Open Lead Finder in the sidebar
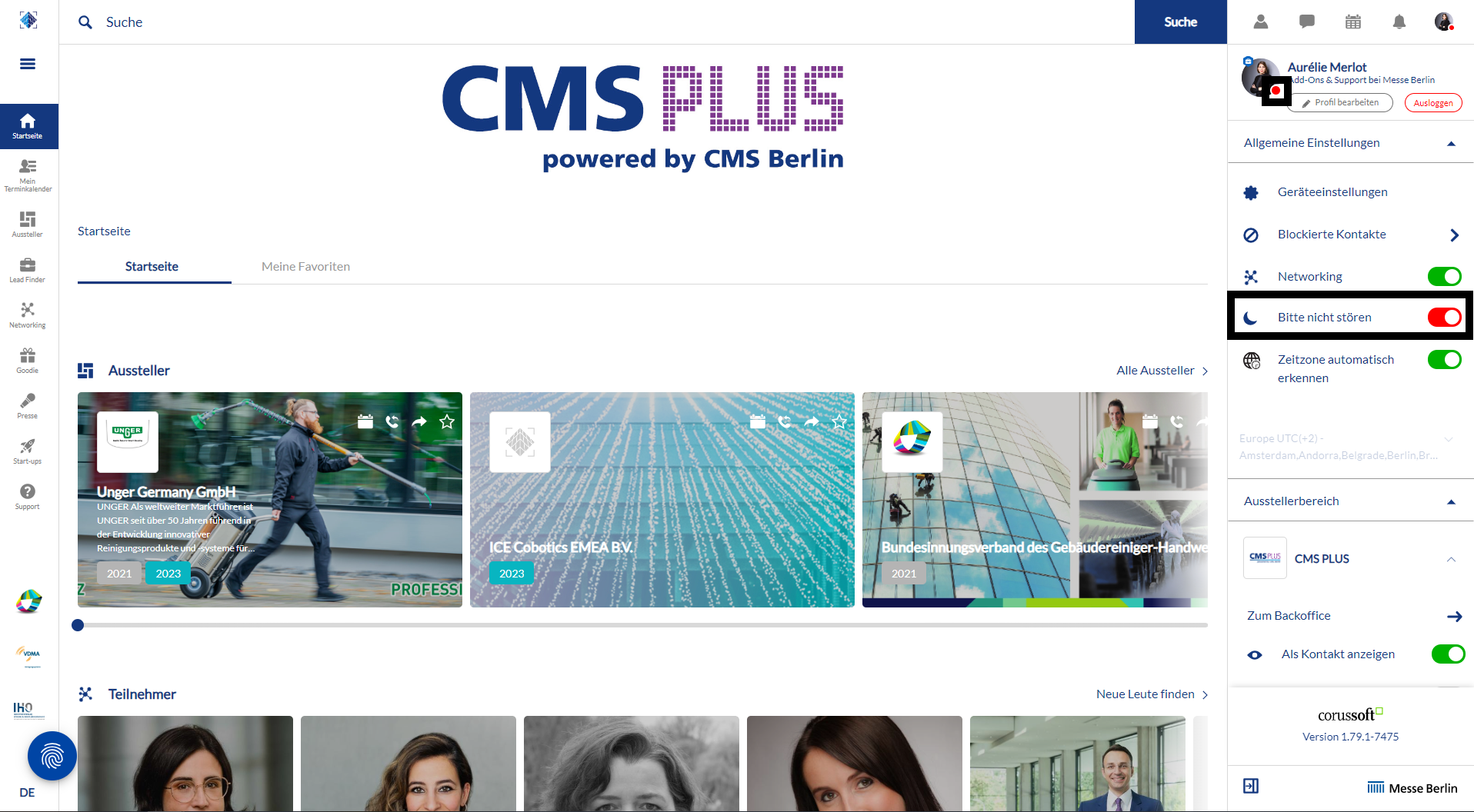 [x=28, y=271]
